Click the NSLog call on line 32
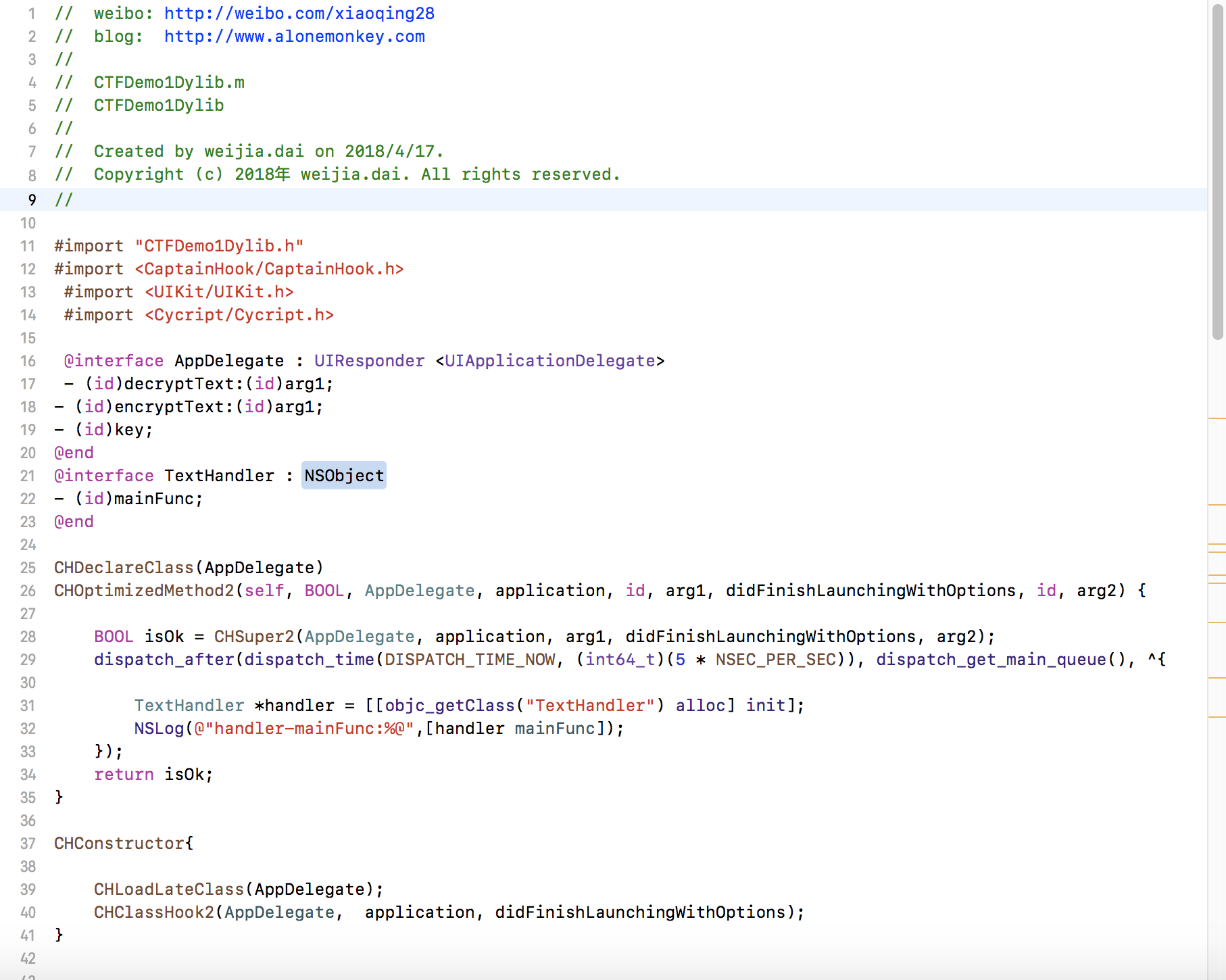 159,729
